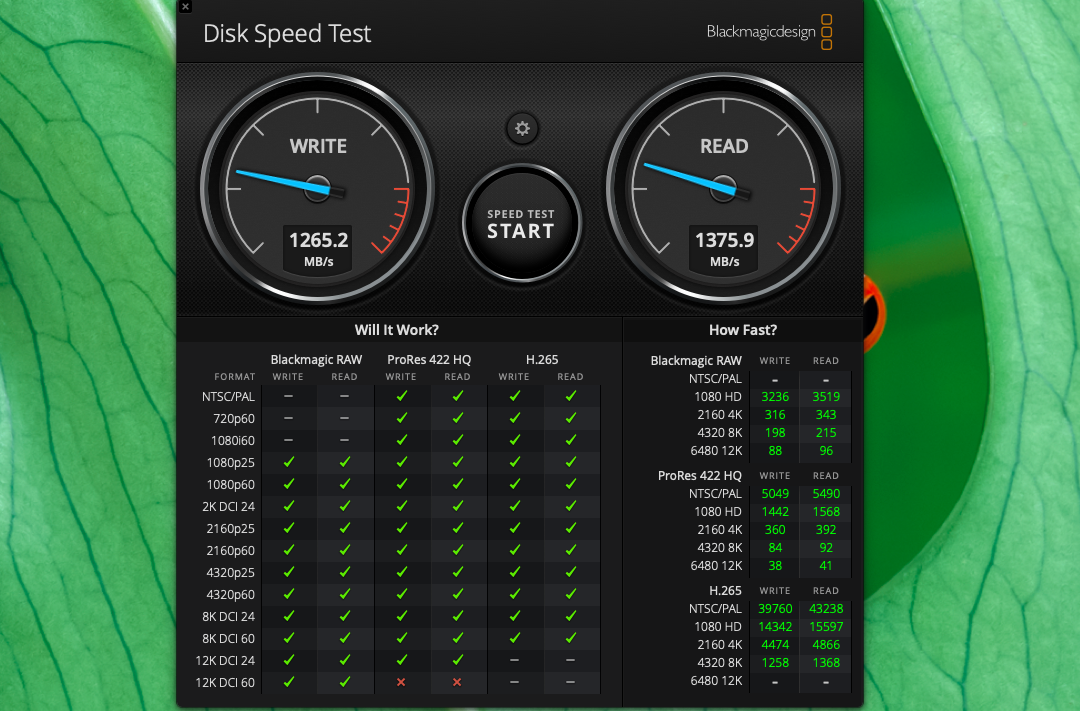The width and height of the screenshot is (1080, 711).
Task: Click the How Fast? heading
Action: [742, 330]
